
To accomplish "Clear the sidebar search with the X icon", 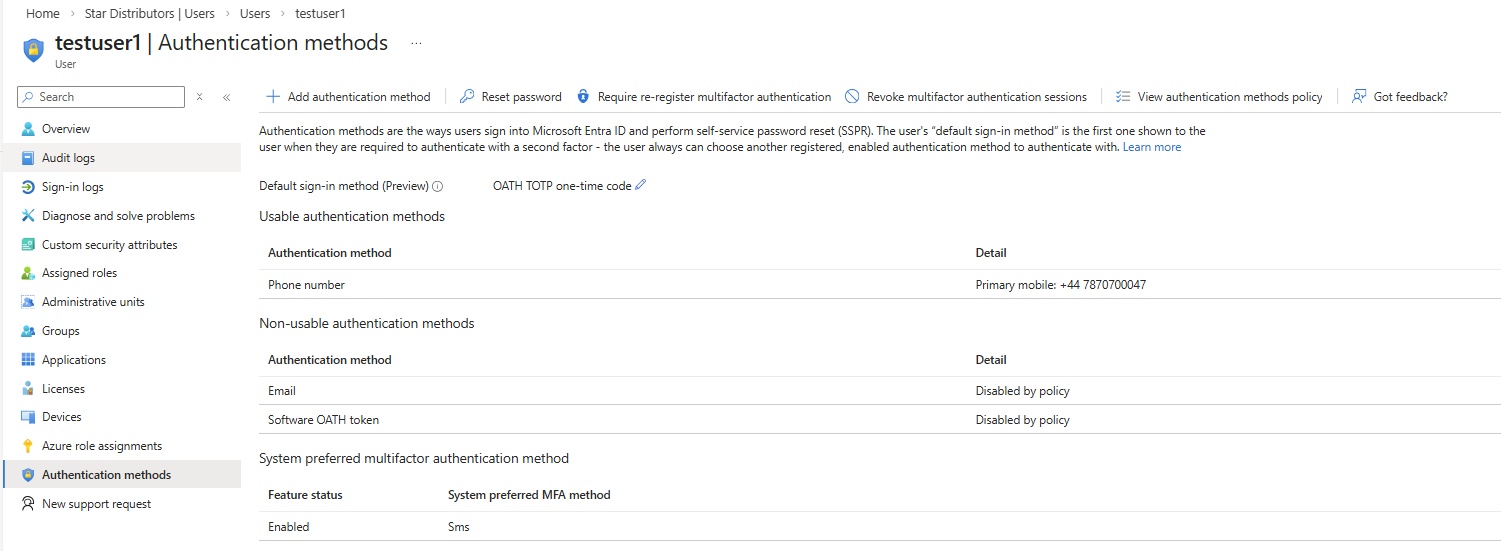I will 200,97.
